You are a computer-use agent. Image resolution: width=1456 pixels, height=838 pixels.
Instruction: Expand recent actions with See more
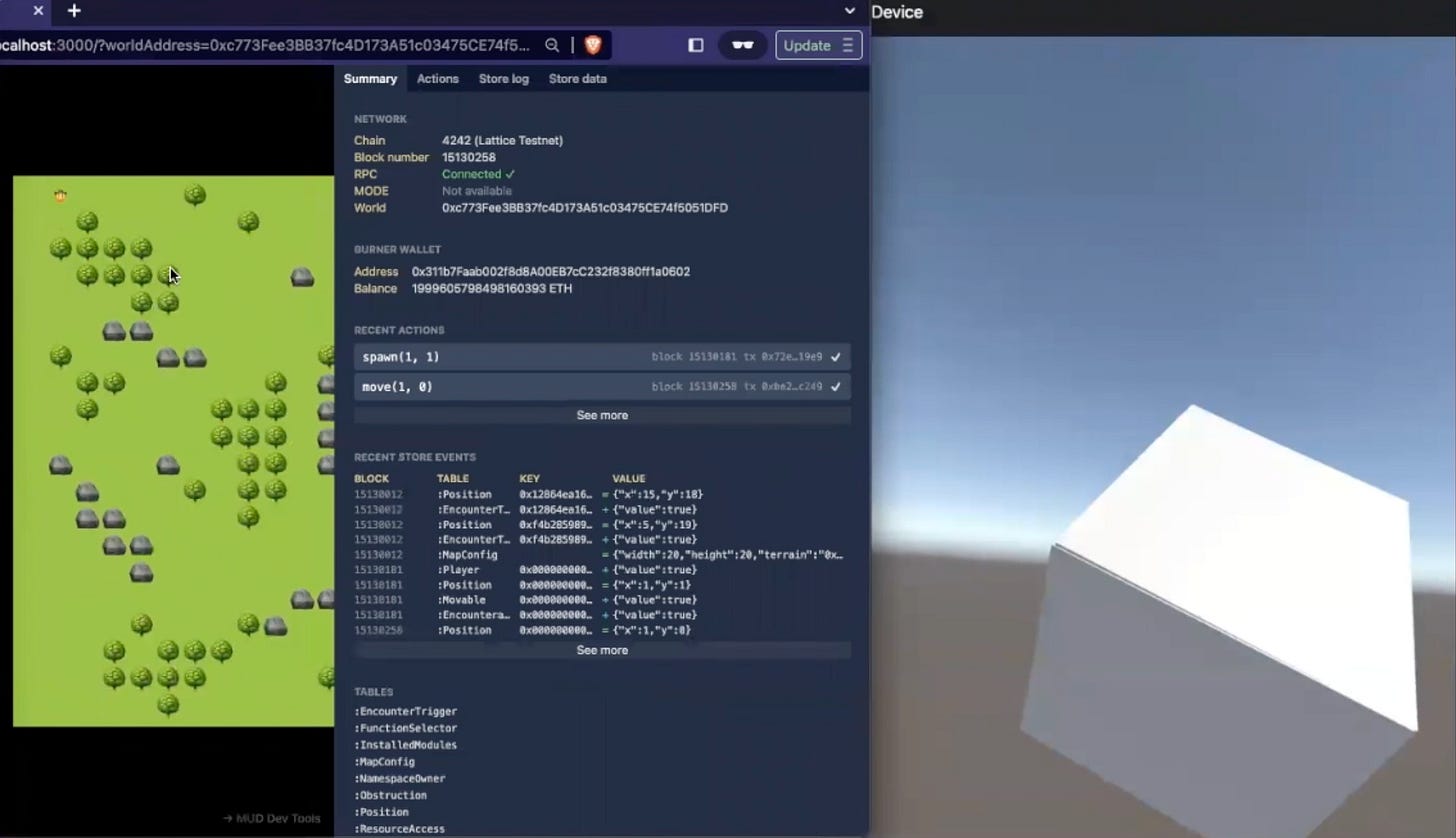(x=601, y=414)
